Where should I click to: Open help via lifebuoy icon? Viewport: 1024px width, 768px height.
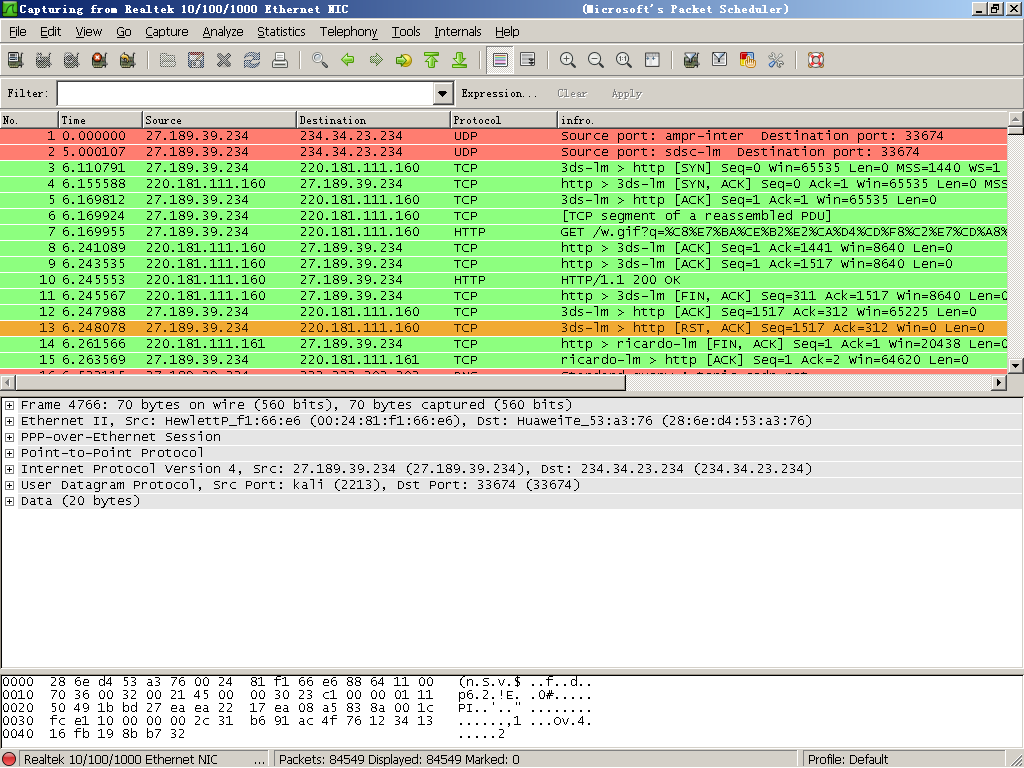click(x=816, y=61)
